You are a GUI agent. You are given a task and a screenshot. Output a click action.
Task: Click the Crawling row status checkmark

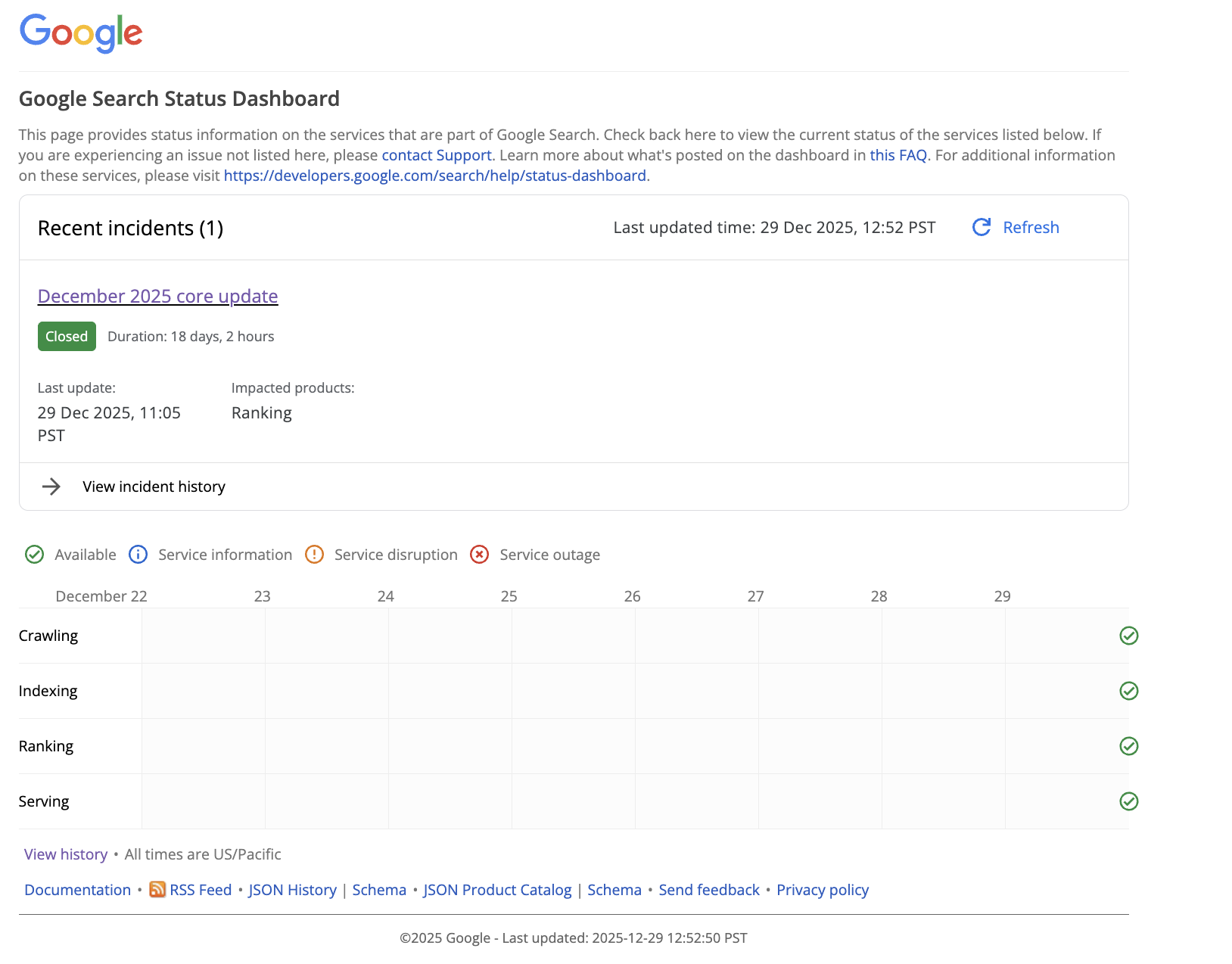(1128, 636)
